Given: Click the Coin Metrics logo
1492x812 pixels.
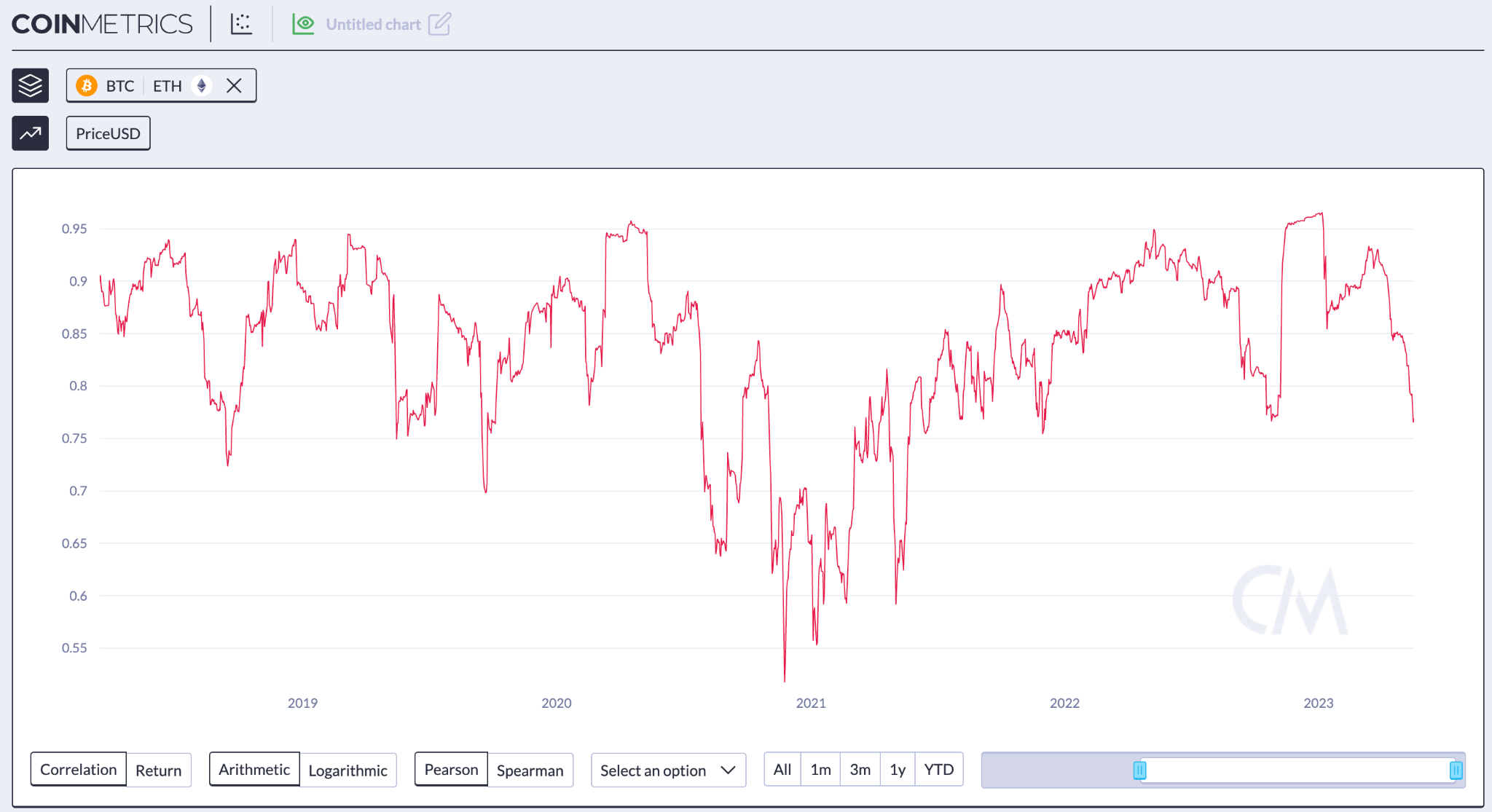Looking at the screenshot, I should [102, 24].
